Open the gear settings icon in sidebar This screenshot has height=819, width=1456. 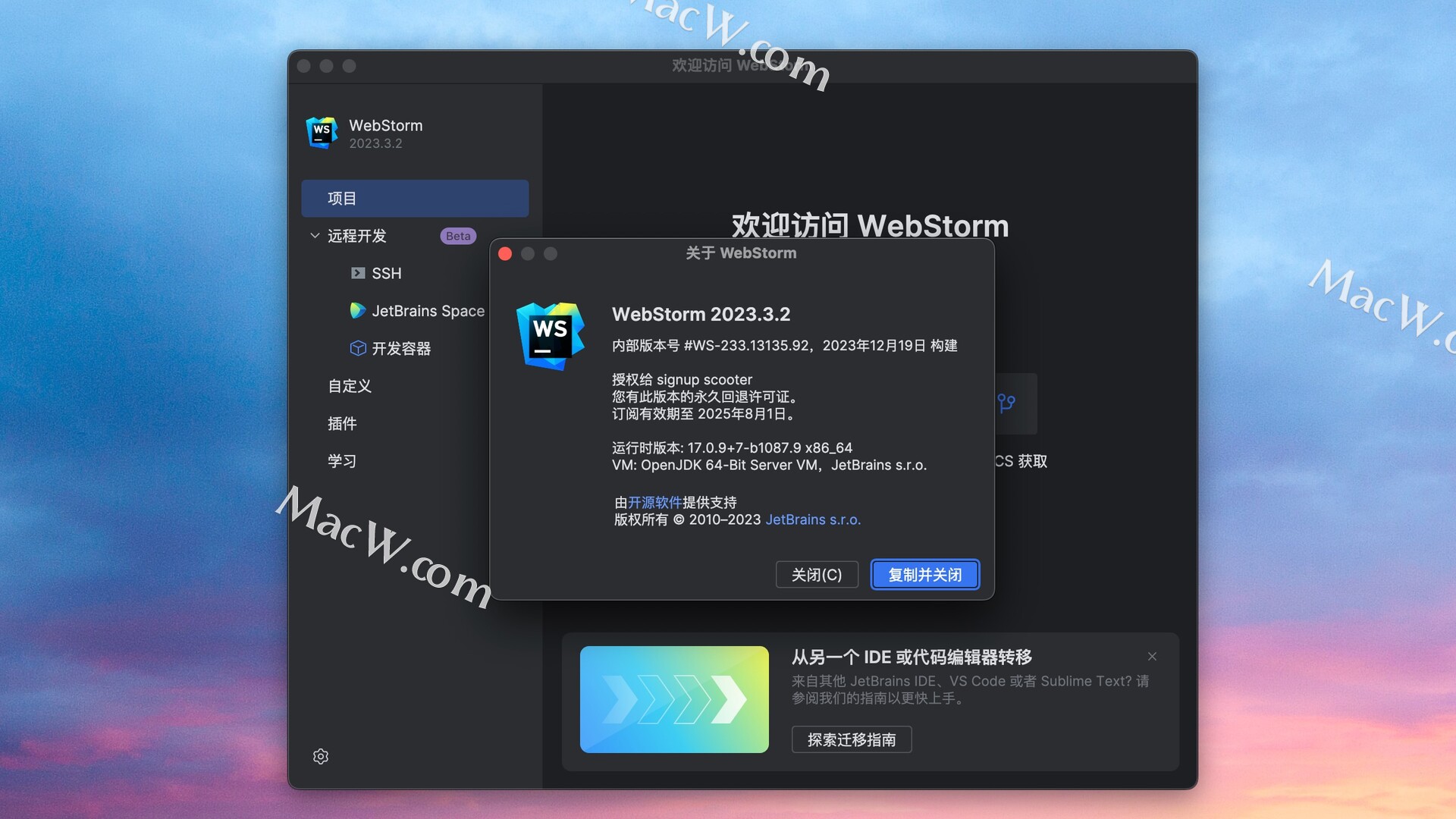[x=321, y=756]
